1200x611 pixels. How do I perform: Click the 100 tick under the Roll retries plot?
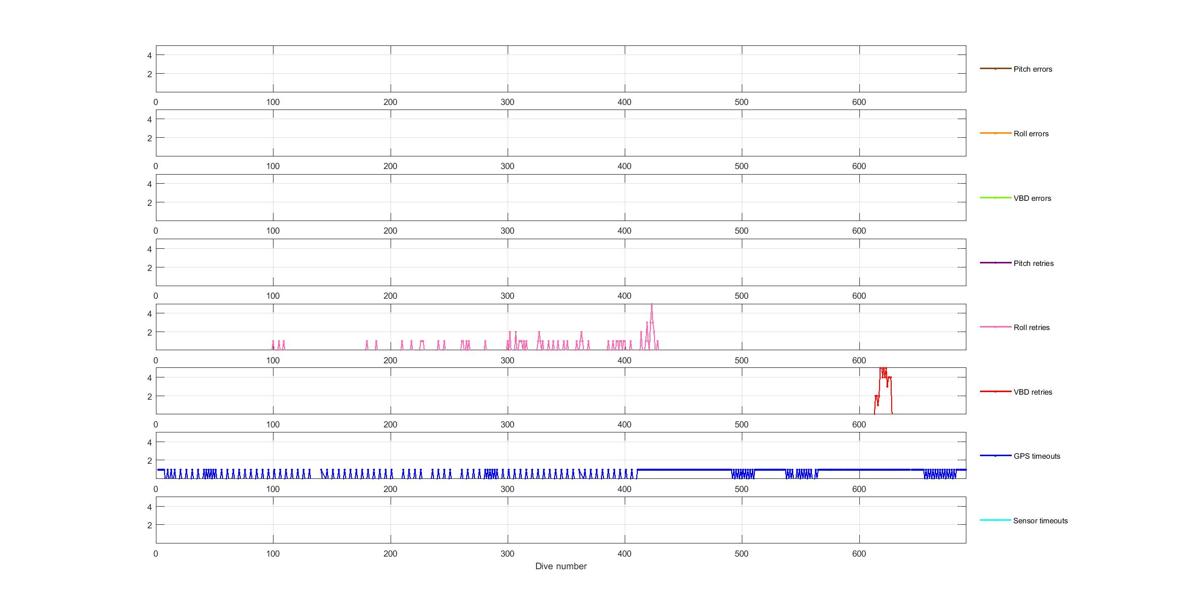click(273, 359)
